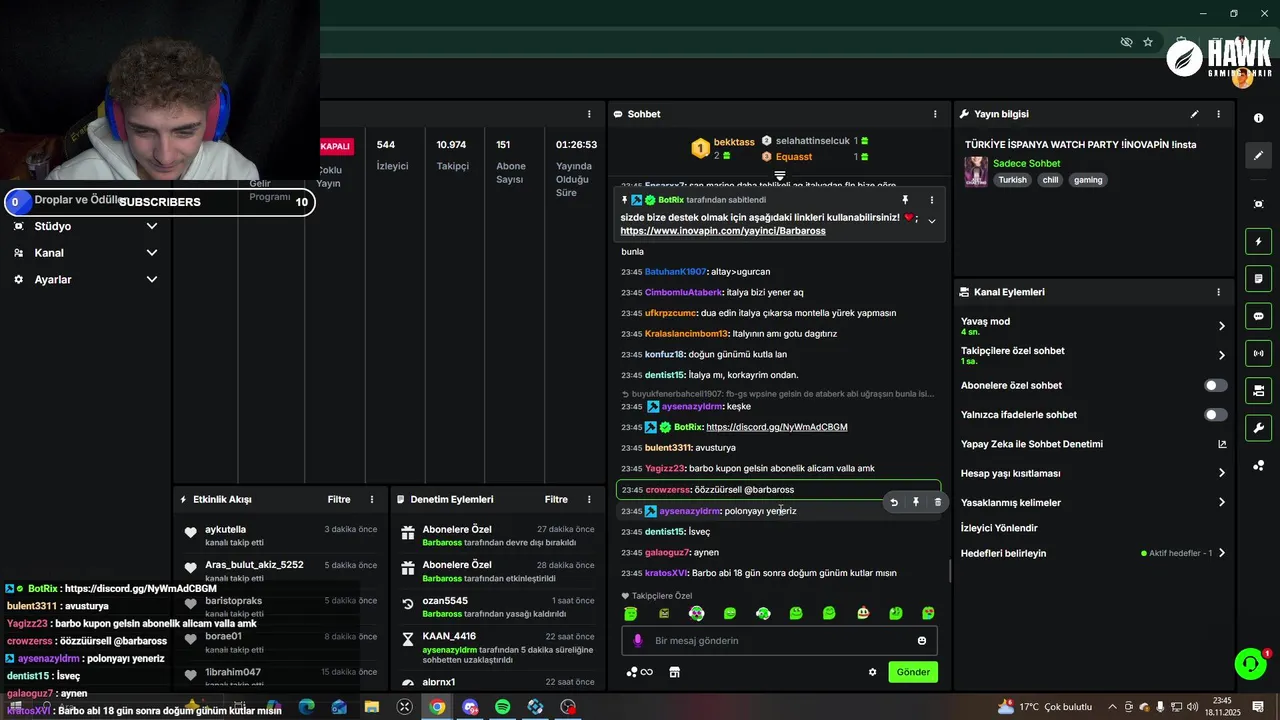
Task: Click the info icon in right sidebar
Action: point(1258,118)
